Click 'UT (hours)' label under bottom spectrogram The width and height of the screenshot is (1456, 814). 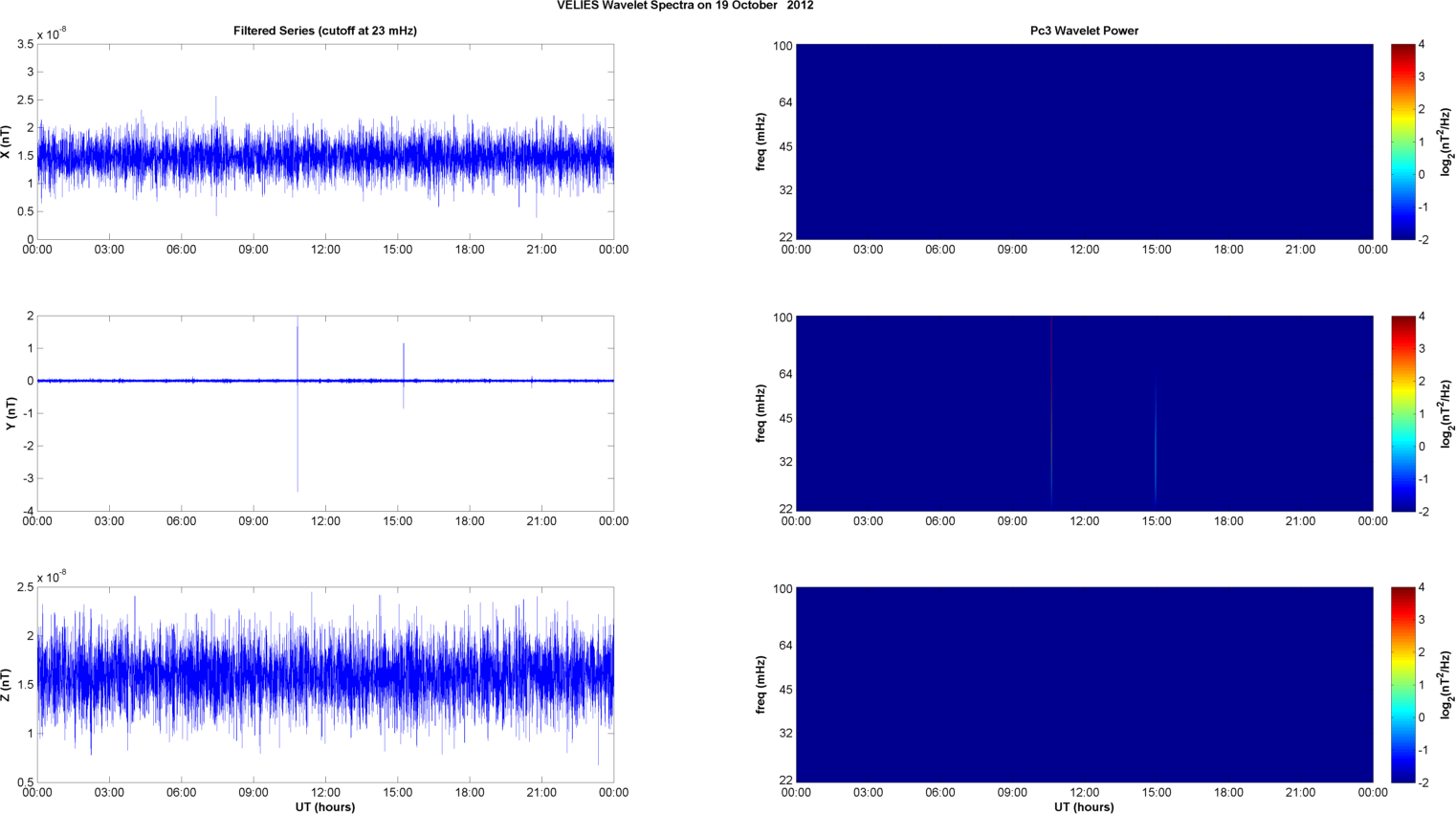coord(1084,807)
